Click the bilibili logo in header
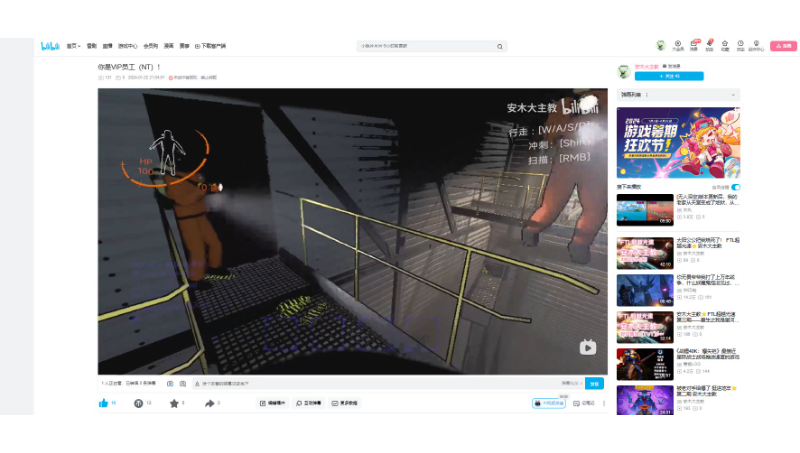Viewport: 800px width, 453px height. point(50,46)
